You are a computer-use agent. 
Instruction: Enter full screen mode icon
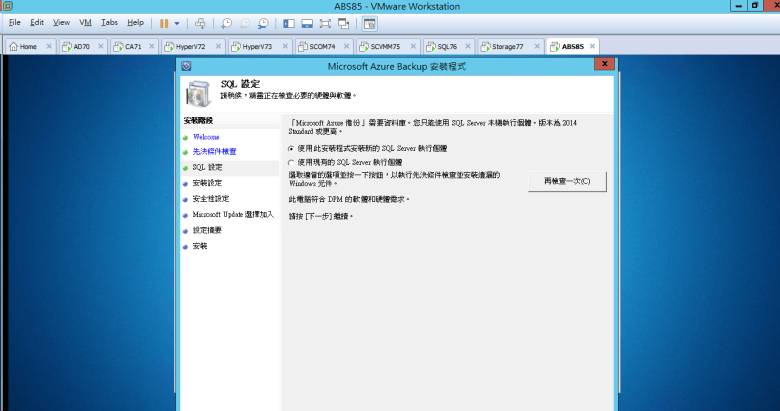point(327,22)
